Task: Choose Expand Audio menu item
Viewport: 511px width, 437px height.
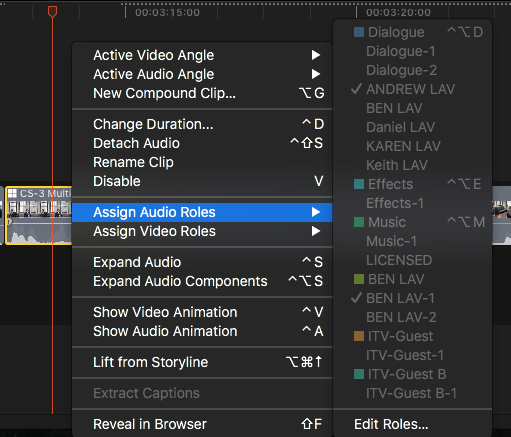Action: coord(202,262)
